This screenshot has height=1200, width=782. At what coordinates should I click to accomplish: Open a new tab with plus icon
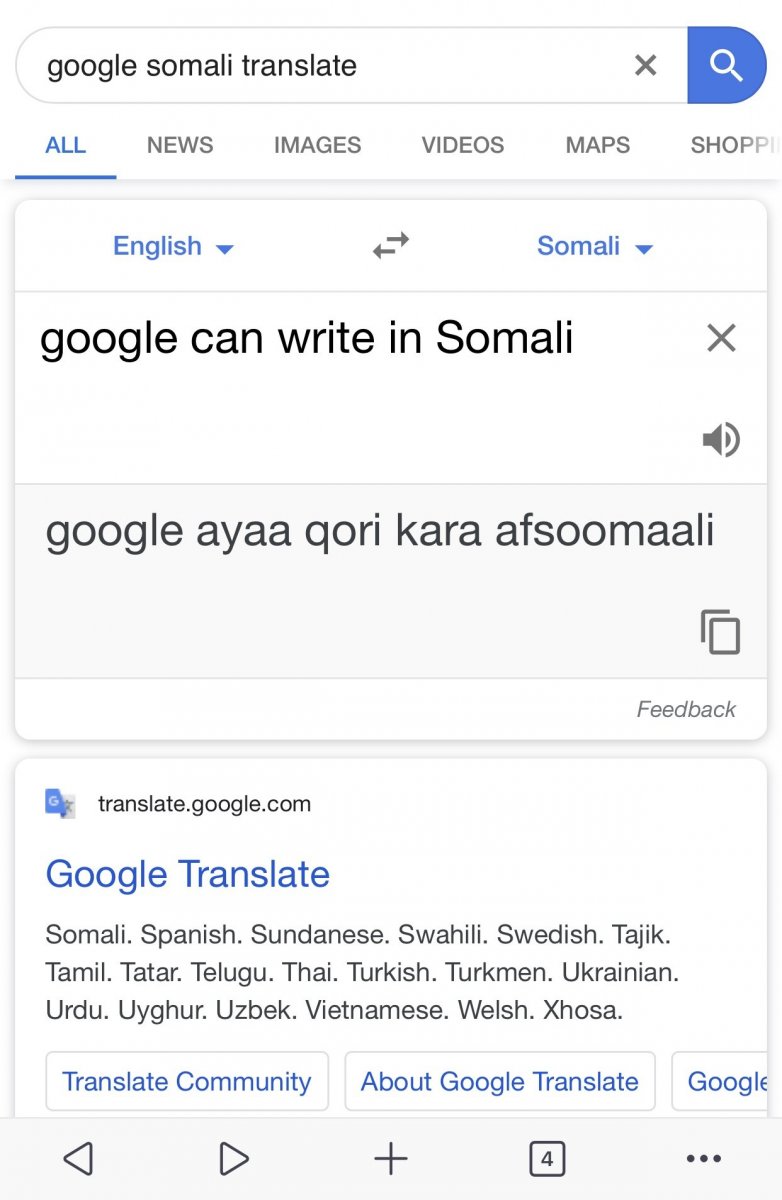(391, 1159)
